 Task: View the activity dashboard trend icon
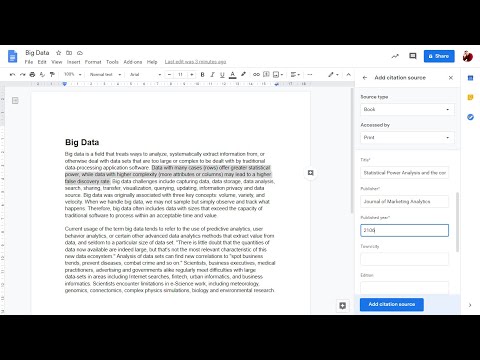pos(395,56)
